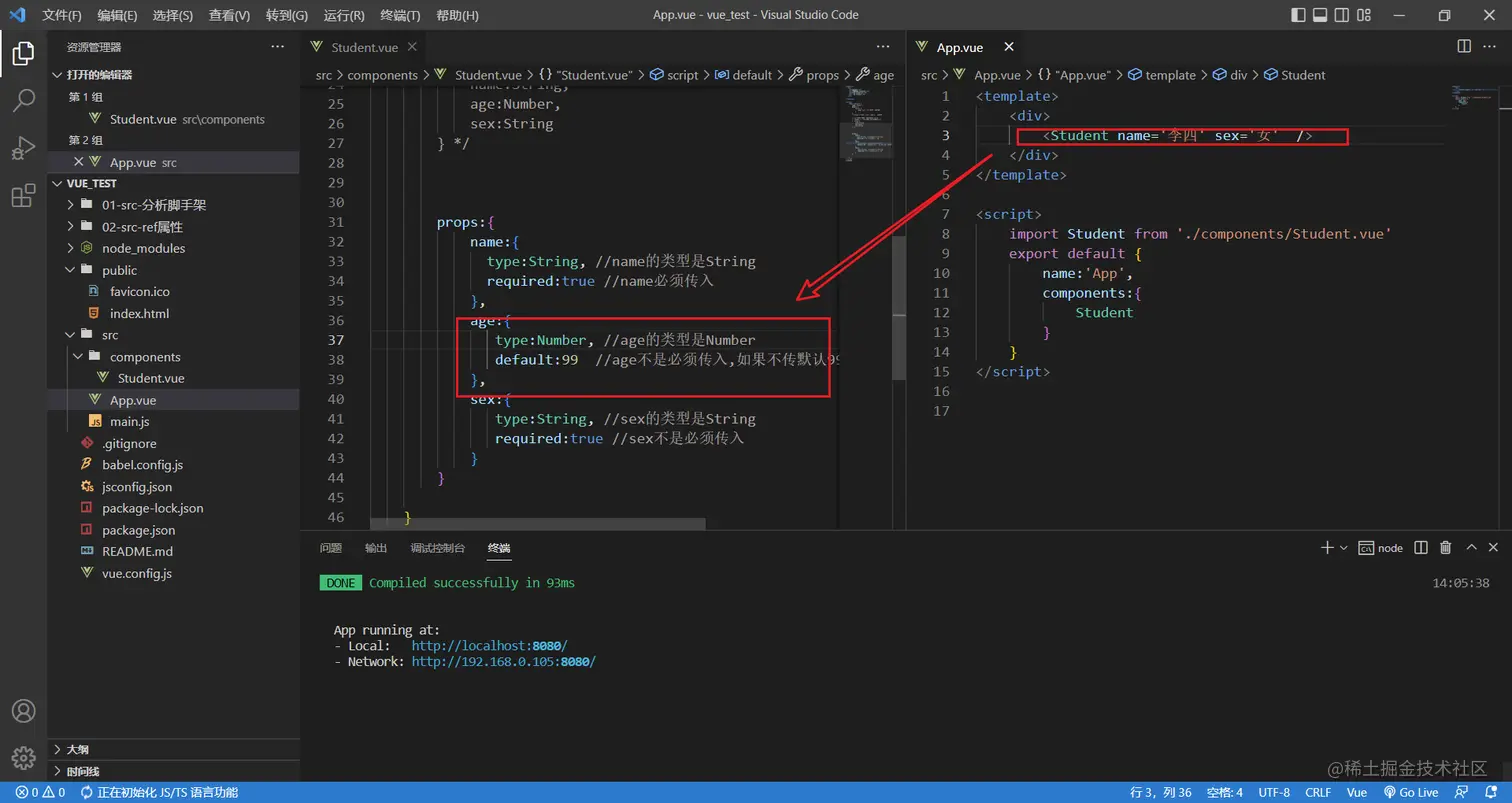Switch to the 输出 panel tab
This screenshot has height=803, width=1512.
tap(376, 548)
